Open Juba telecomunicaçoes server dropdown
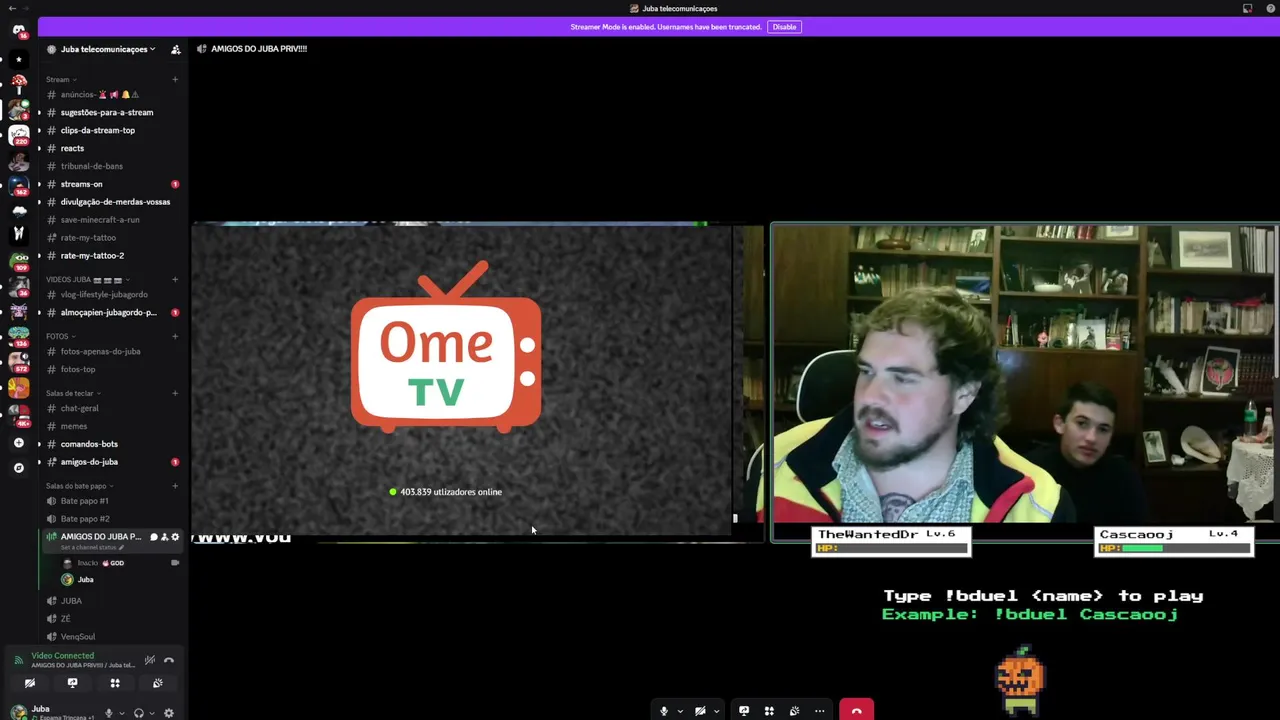Screen dimensions: 1280x720 pos(108,49)
